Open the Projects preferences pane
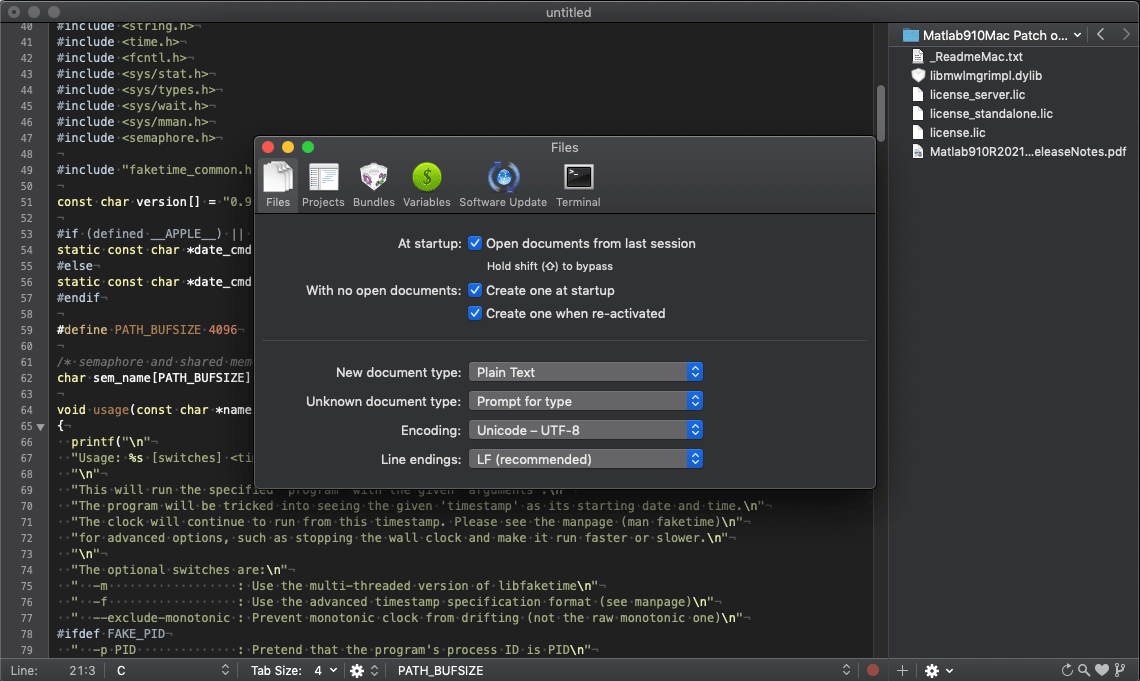Viewport: 1140px width, 681px height. [x=325, y=185]
